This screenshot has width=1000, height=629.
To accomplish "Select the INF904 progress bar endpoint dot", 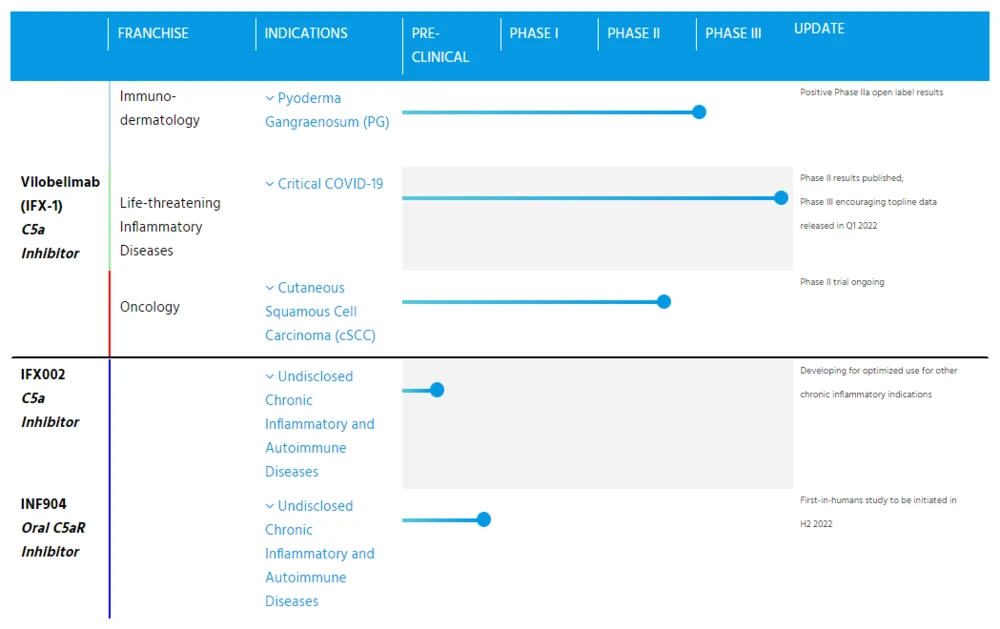I will (484, 520).
